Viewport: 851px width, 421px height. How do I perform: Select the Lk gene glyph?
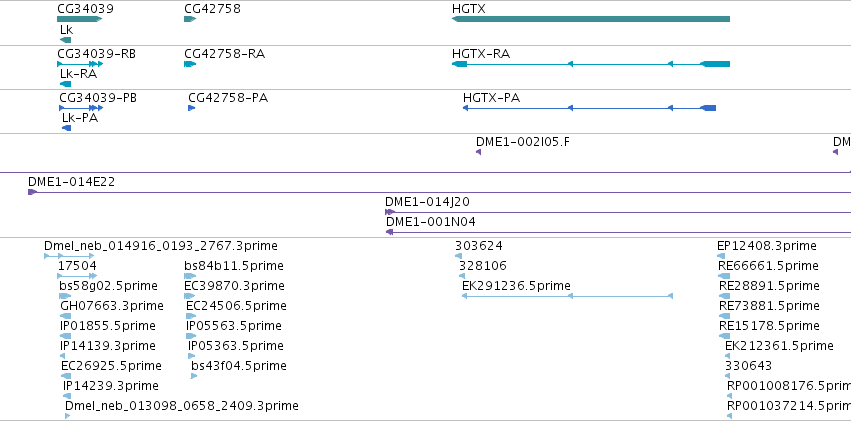click(66, 40)
